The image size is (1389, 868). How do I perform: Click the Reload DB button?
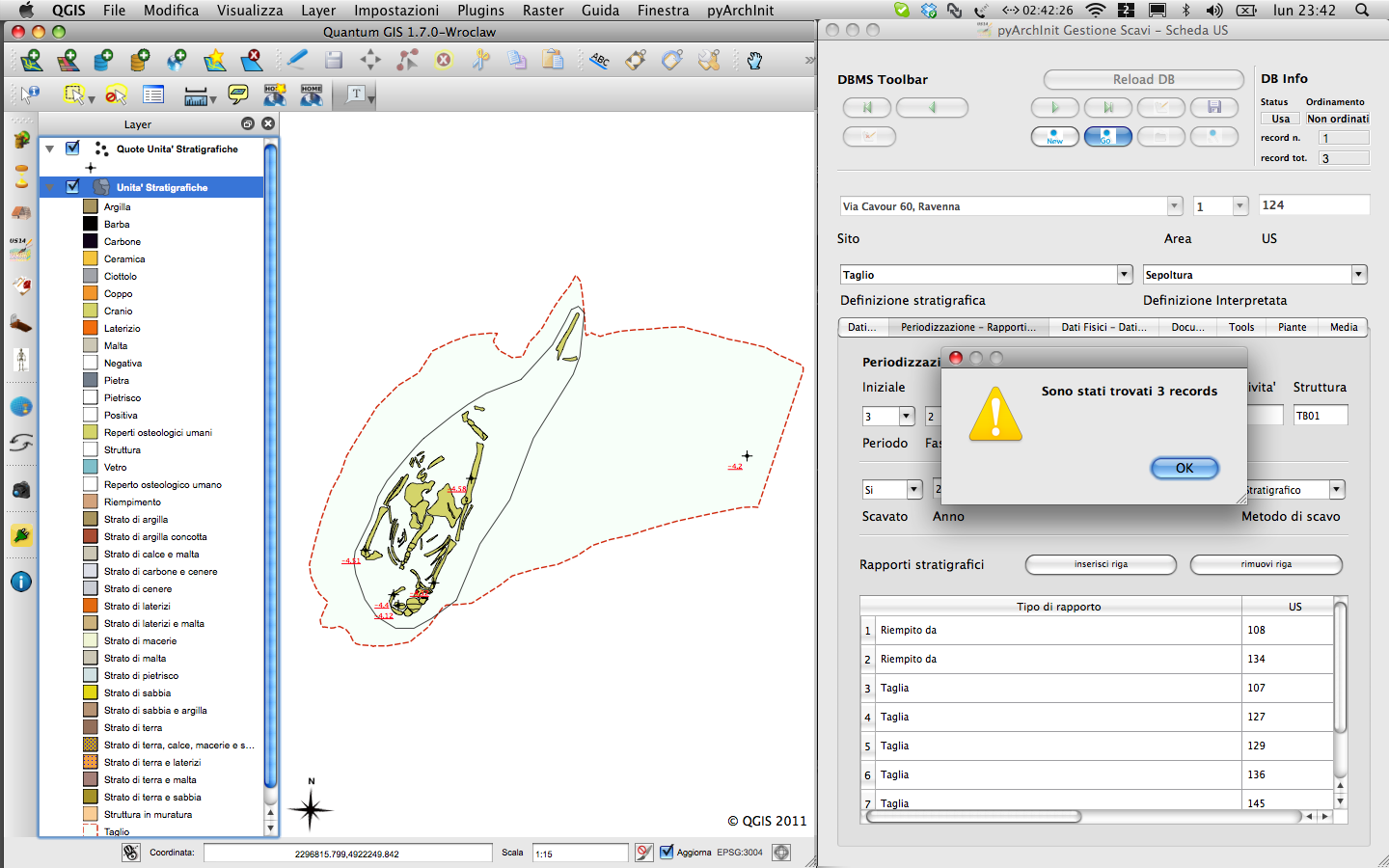coord(1144,79)
